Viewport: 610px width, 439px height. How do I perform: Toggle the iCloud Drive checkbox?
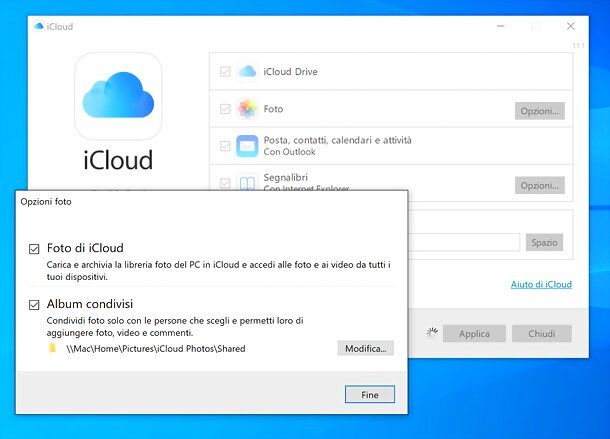pos(225,72)
